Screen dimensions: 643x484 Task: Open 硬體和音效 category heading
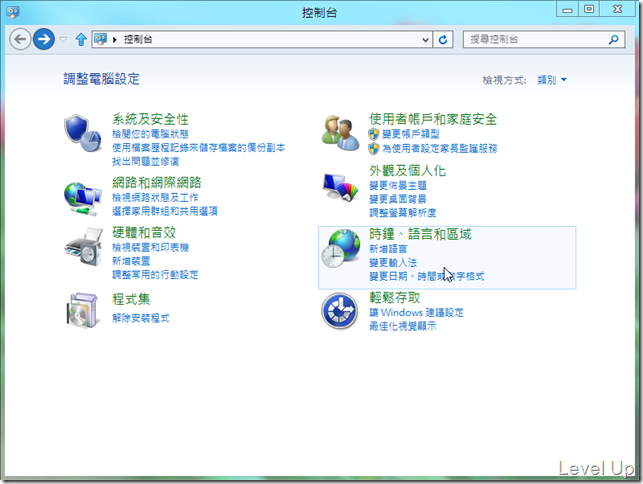pos(144,233)
